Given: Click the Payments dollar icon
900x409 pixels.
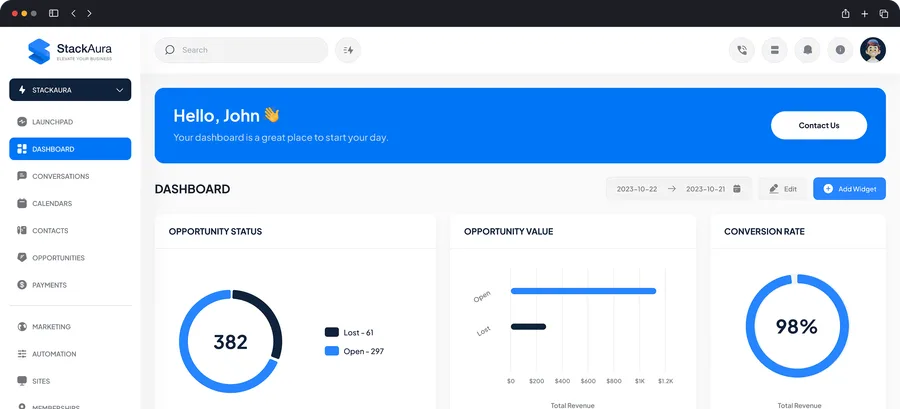Looking at the screenshot, I should tap(22, 285).
